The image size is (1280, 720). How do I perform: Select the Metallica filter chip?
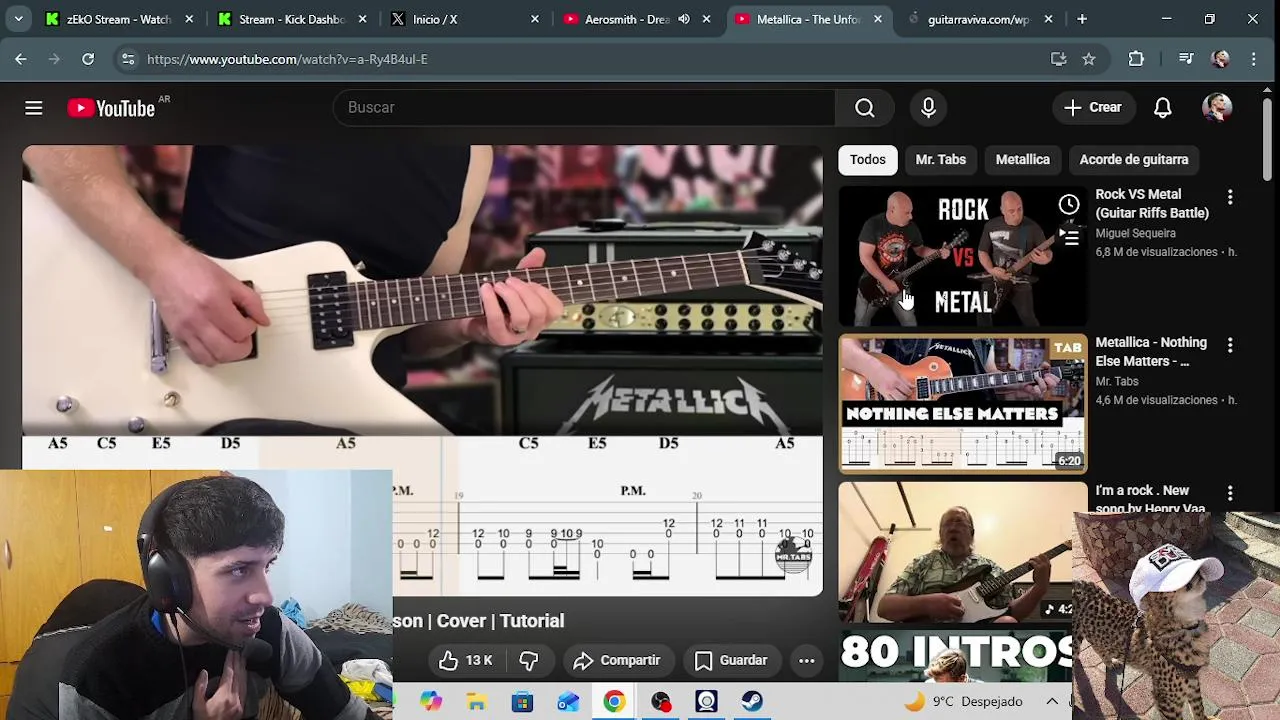(x=1023, y=160)
